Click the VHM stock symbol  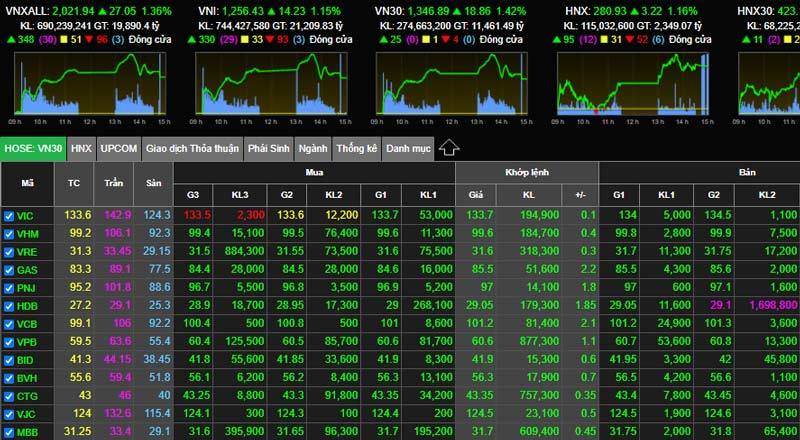29,233
